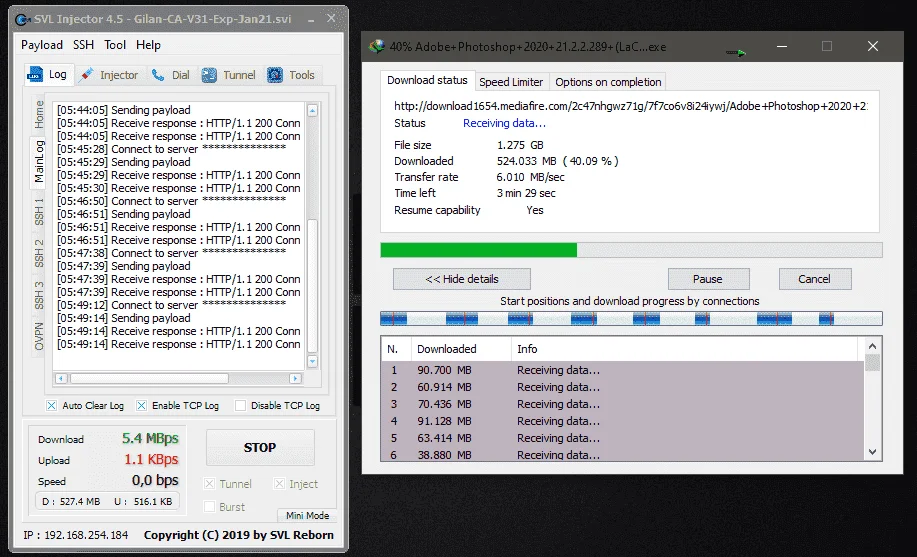Click log line [05:49:12] Connect to server
Viewport: 917px width, 557px height.
click(x=171, y=305)
